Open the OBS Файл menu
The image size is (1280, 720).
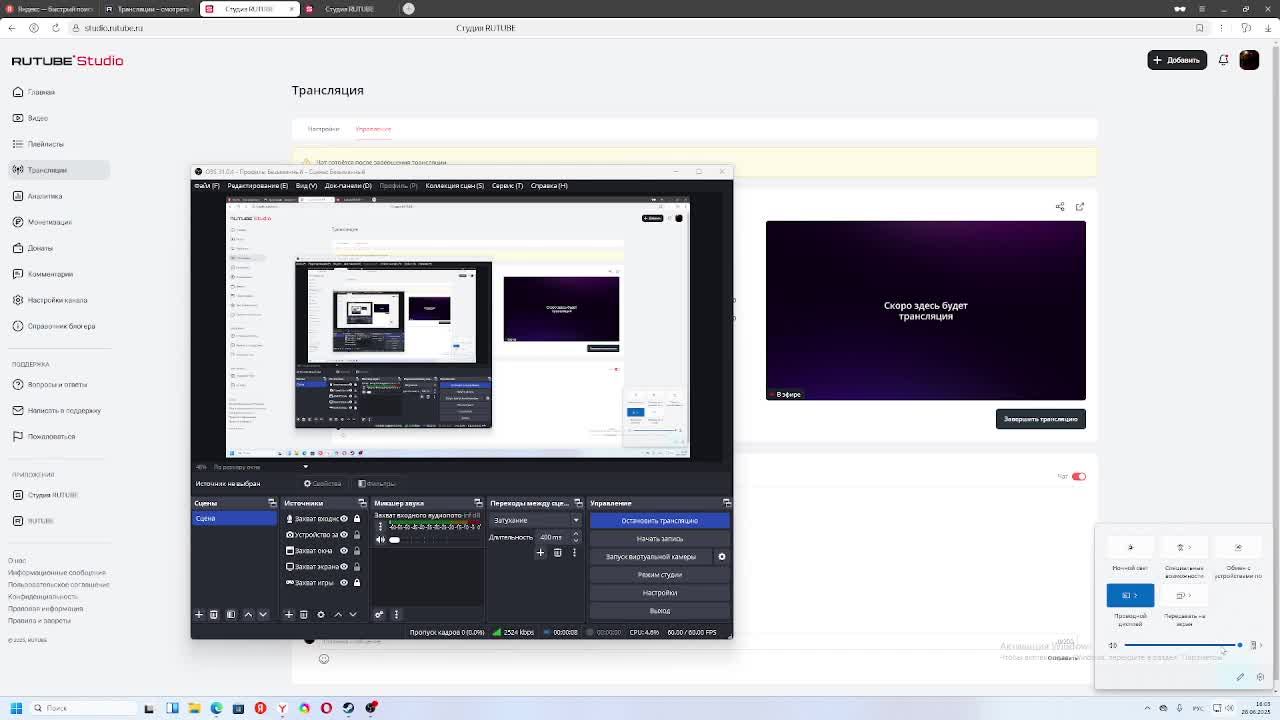[x=207, y=186]
